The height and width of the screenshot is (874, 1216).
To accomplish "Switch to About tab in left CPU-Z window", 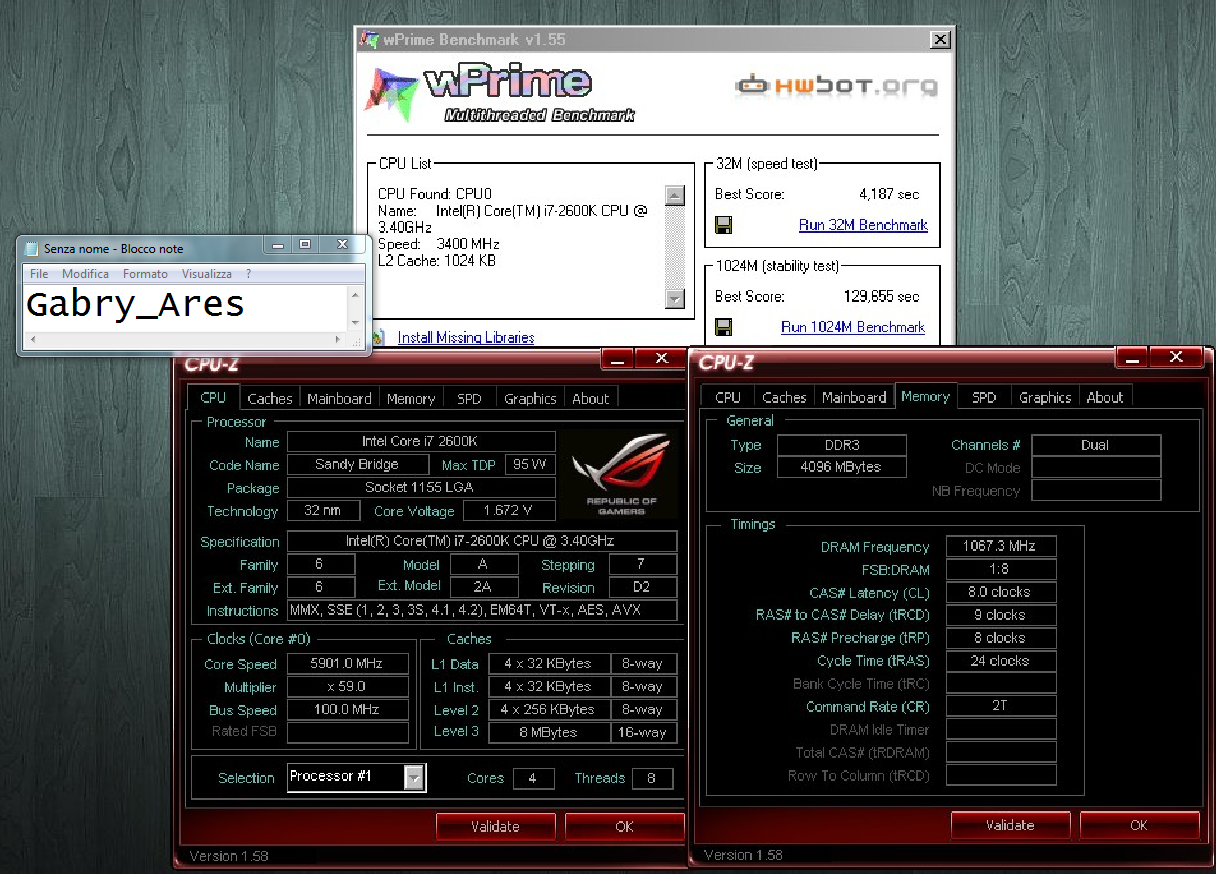I will pyautogui.click(x=591, y=398).
